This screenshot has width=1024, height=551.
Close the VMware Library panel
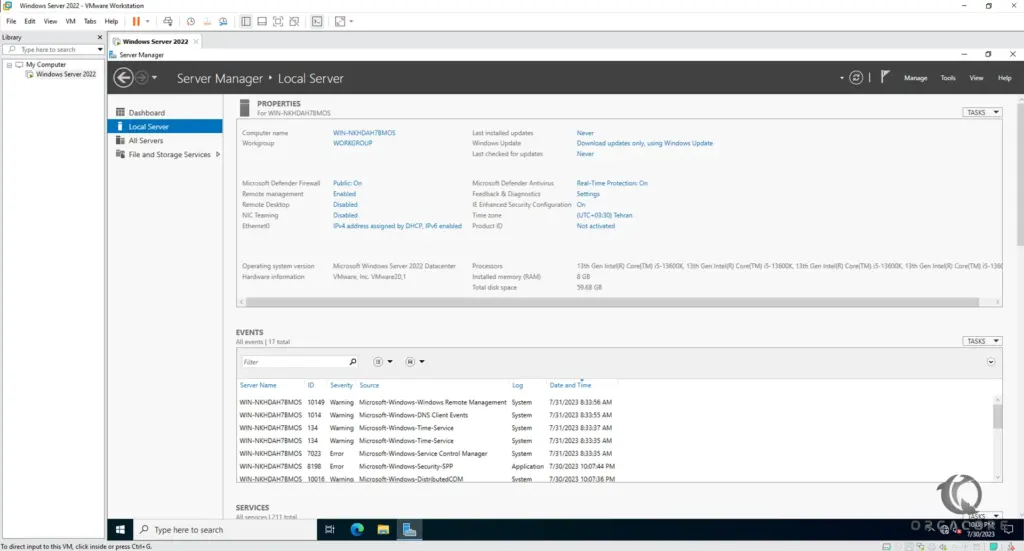100,37
